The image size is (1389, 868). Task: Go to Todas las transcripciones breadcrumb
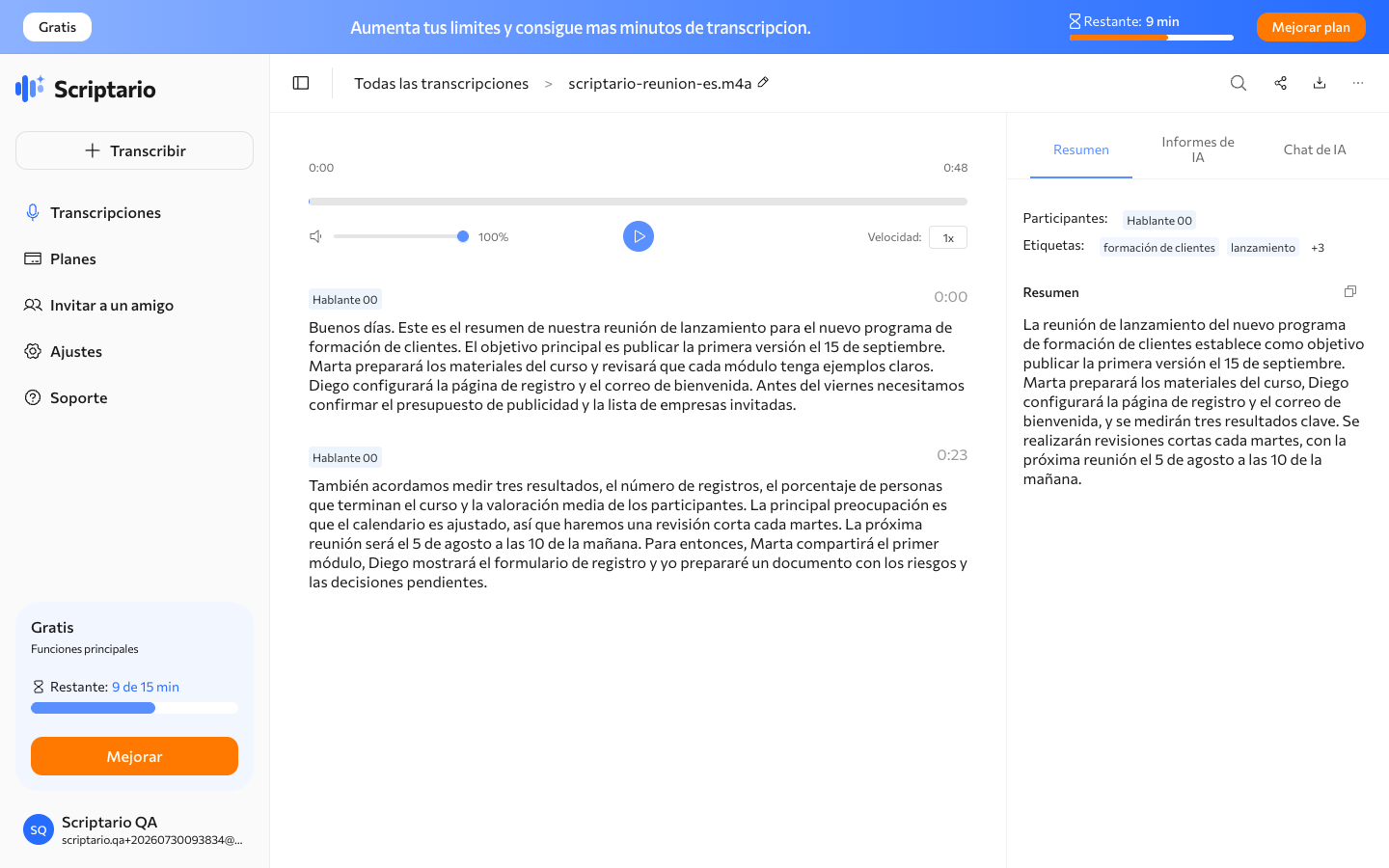(x=441, y=83)
